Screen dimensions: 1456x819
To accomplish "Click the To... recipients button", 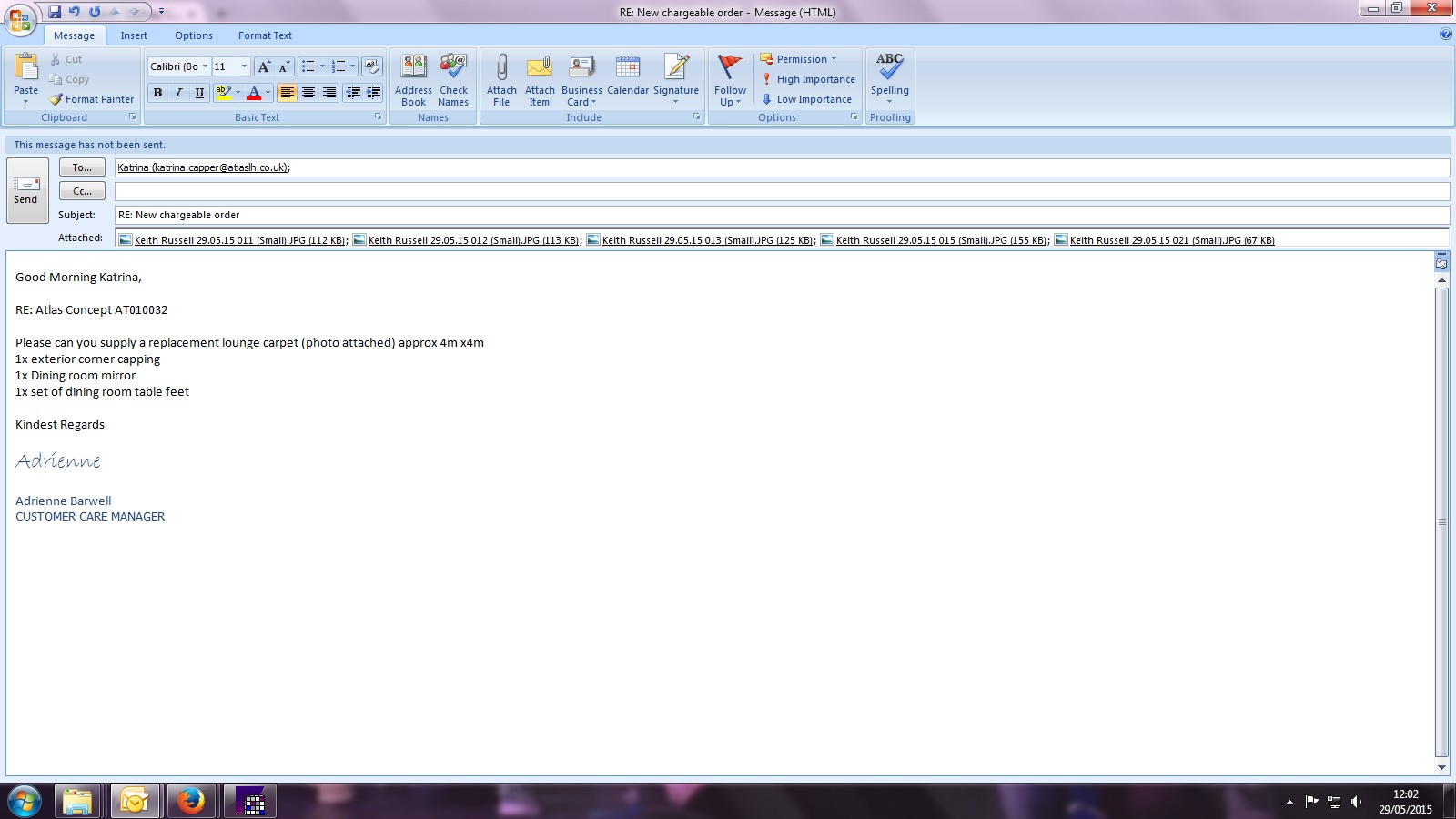I will [82, 167].
